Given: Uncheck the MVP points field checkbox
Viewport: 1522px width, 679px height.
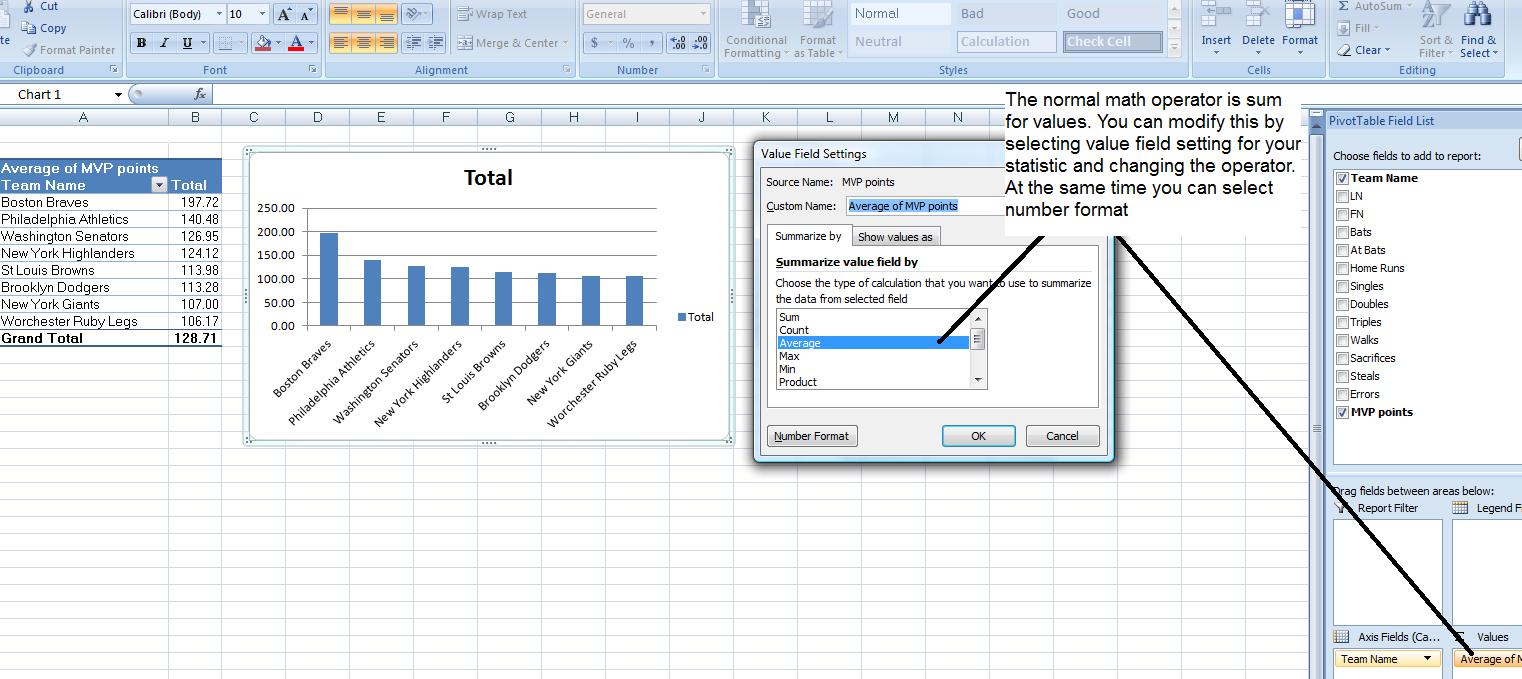Looking at the screenshot, I should coord(1342,412).
